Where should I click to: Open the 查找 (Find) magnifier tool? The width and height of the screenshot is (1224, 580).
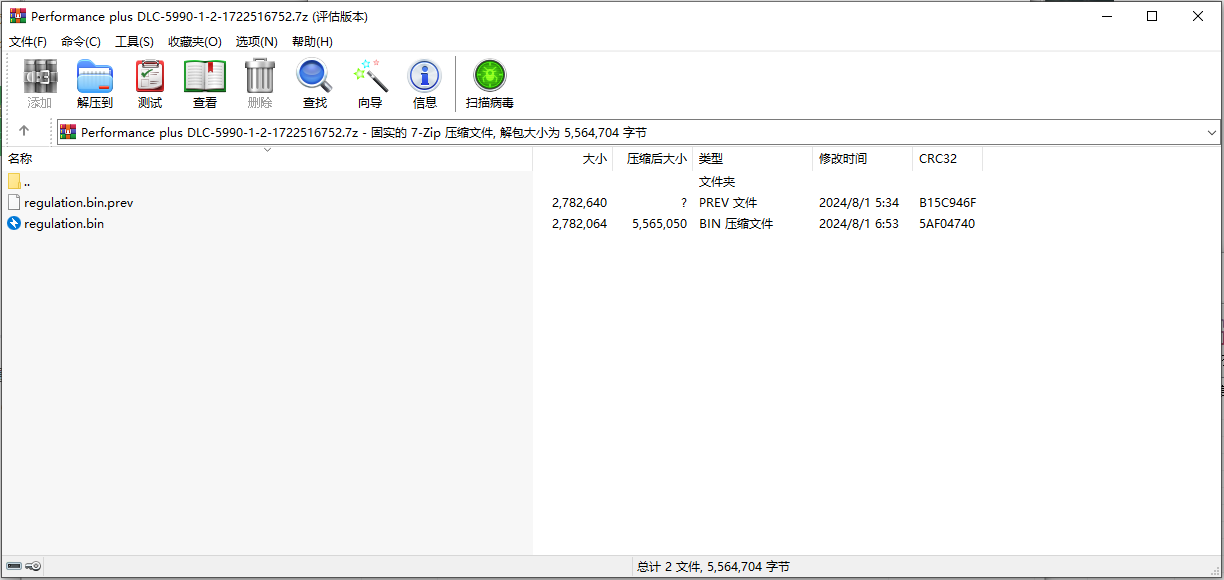coord(315,84)
